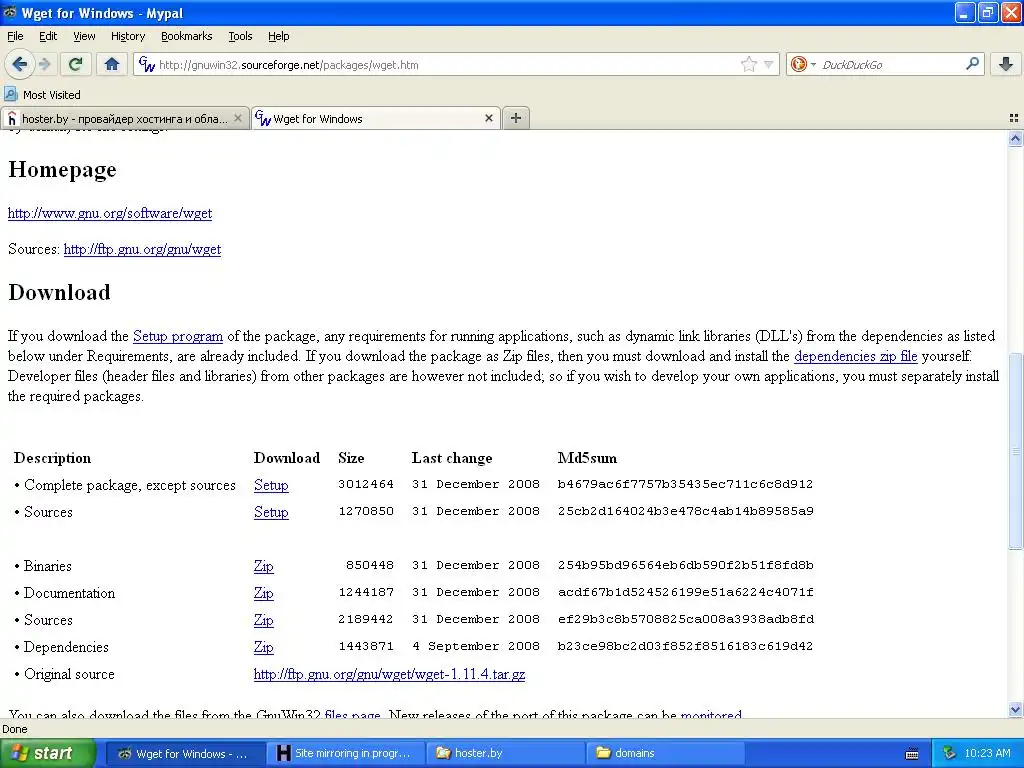Open the File menu
This screenshot has width=1024, height=768.
pyautogui.click(x=15, y=36)
